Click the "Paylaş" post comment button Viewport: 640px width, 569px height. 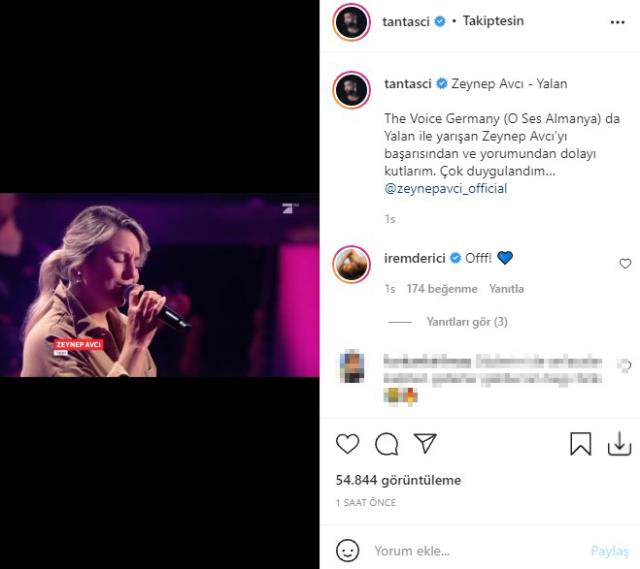pos(609,551)
